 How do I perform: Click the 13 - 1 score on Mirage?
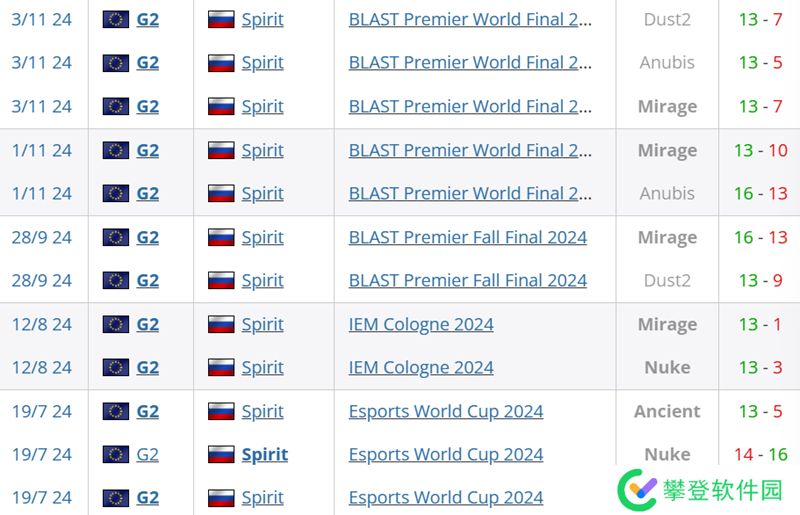coord(761,325)
